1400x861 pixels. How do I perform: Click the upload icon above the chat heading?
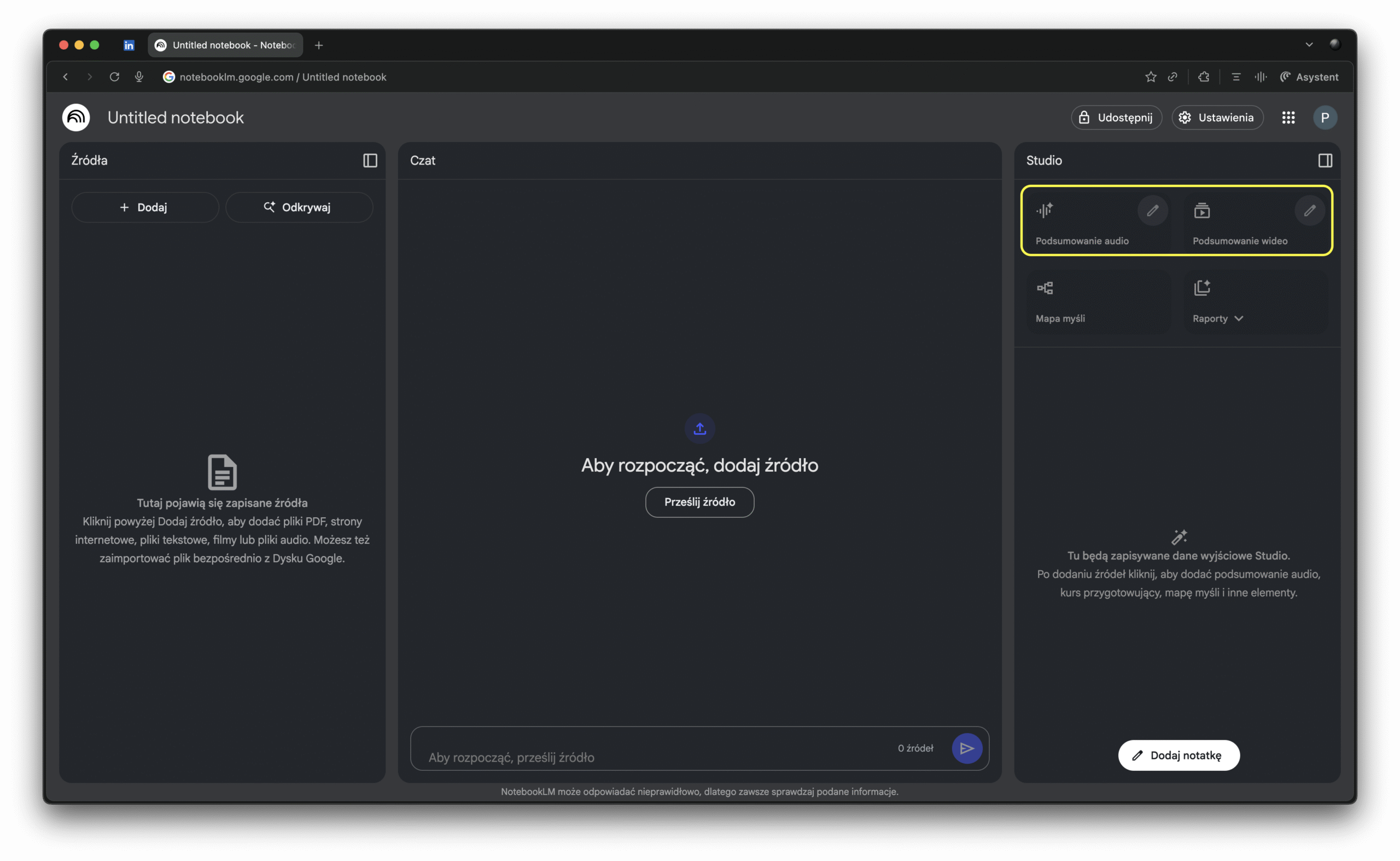point(699,428)
